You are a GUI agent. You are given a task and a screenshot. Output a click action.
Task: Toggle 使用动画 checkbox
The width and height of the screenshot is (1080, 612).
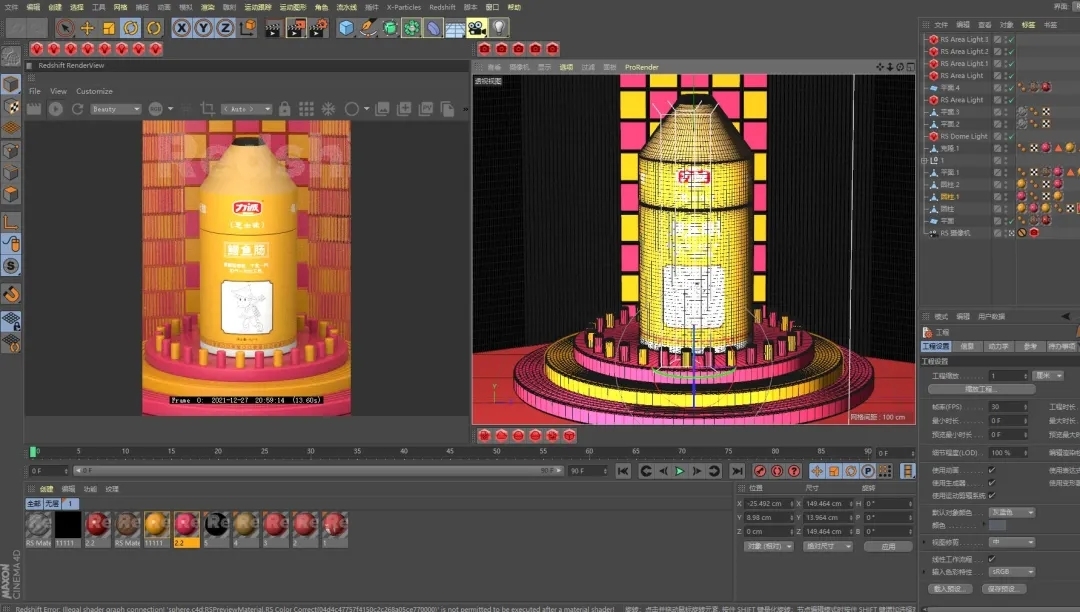click(992, 470)
